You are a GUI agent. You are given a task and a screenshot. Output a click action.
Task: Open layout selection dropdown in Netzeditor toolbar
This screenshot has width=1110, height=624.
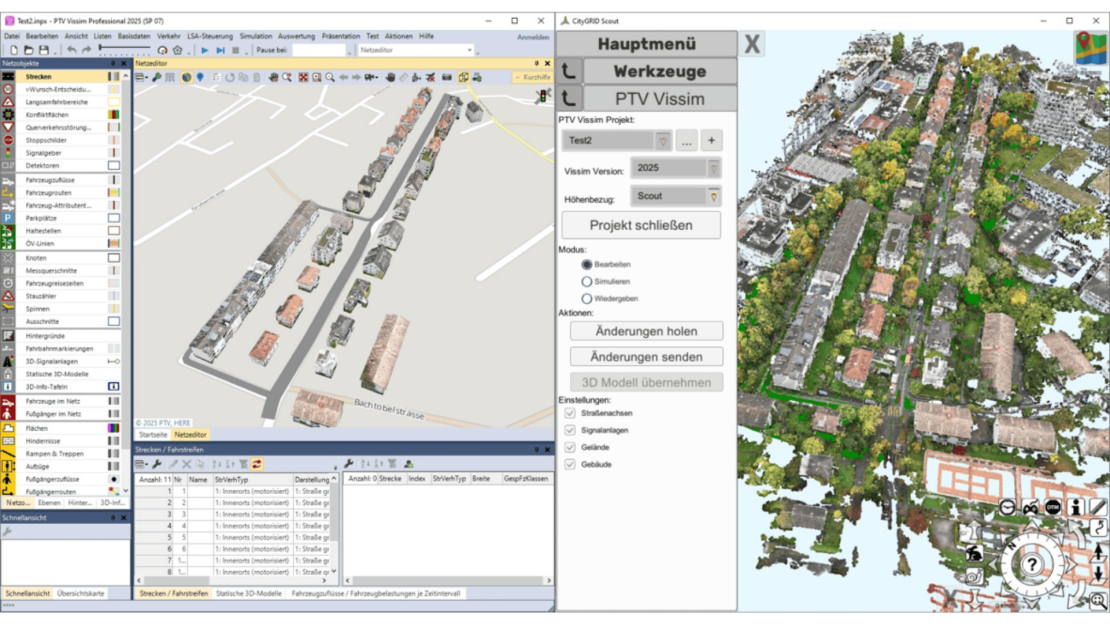click(142, 77)
